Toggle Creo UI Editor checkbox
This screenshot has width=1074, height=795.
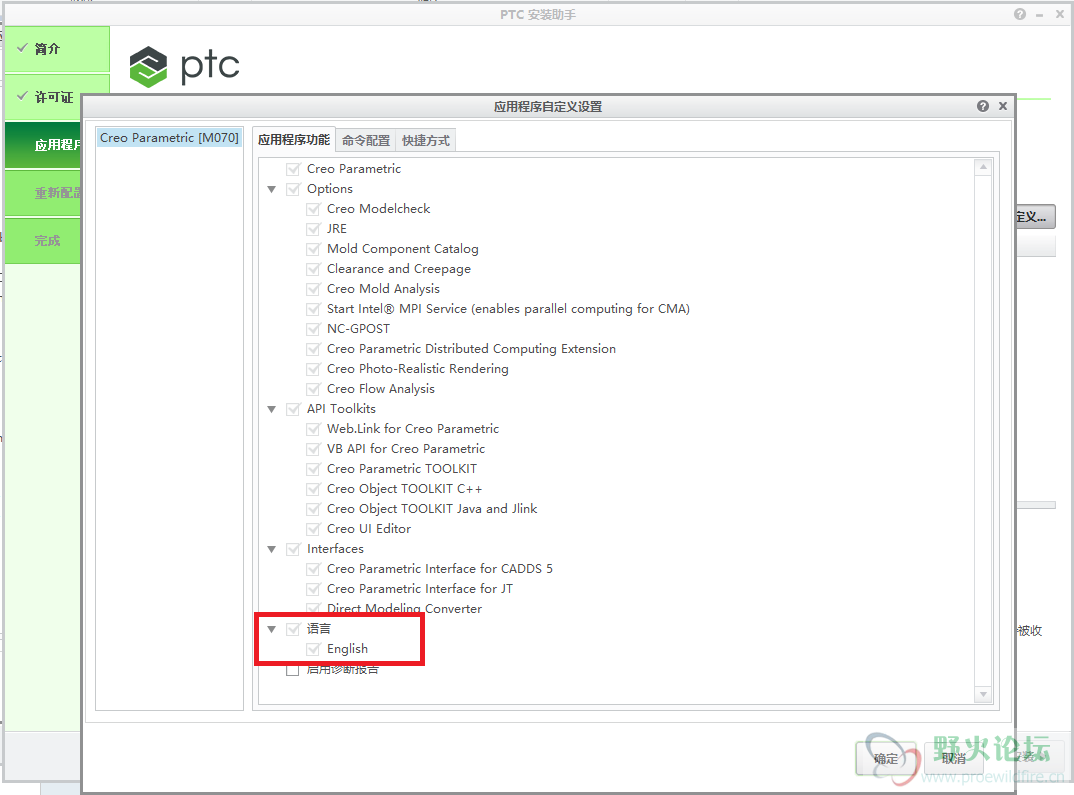(313, 529)
